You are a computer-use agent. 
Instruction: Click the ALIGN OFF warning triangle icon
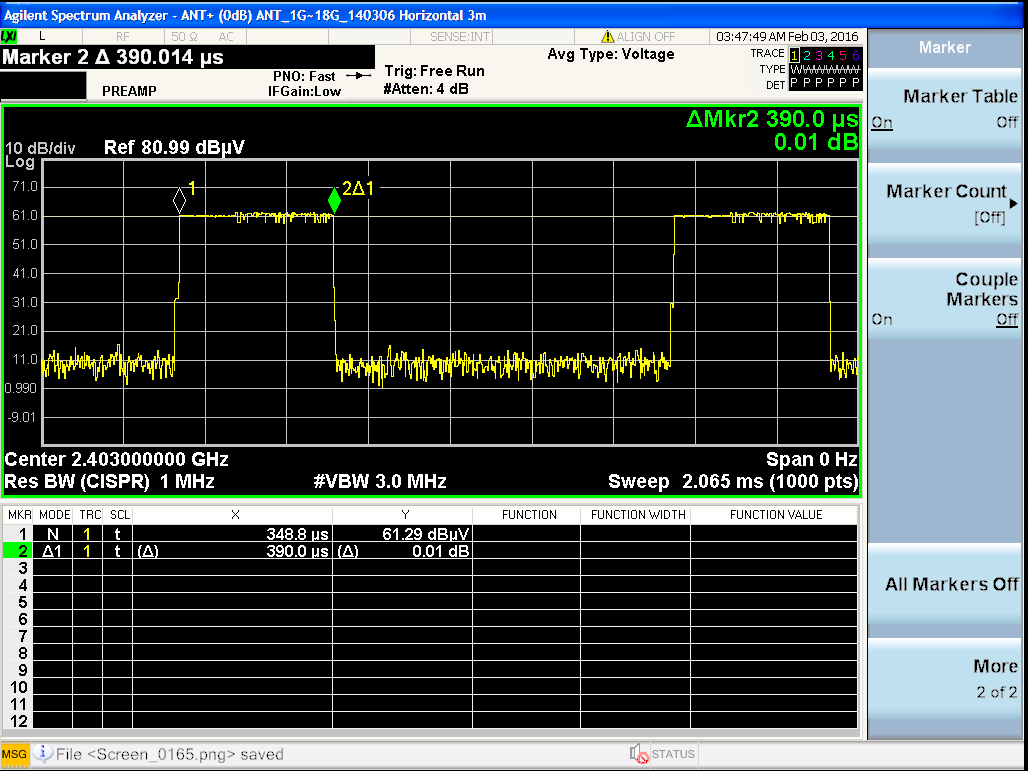[608, 37]
